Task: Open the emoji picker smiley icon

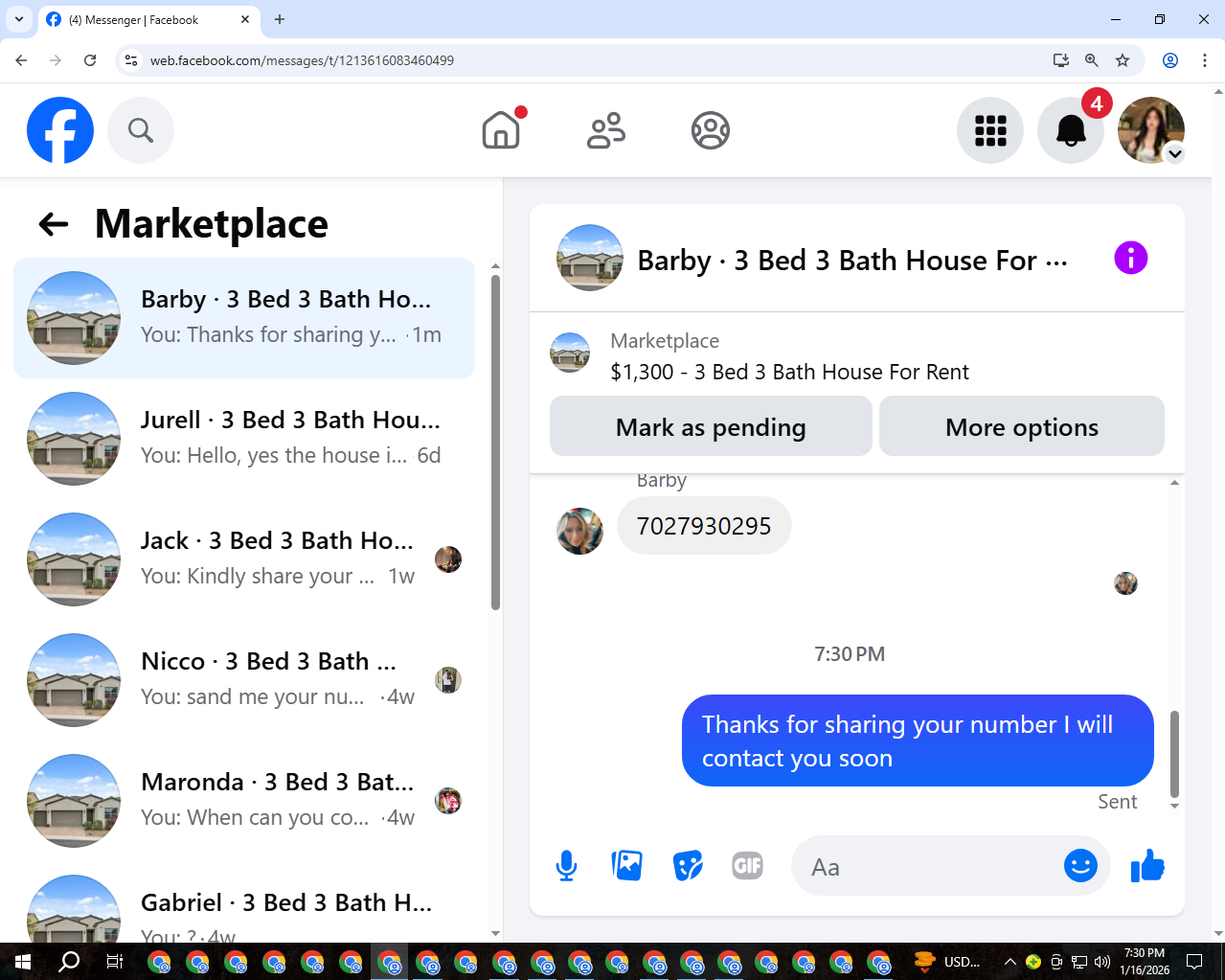Action: point(1080,866)
